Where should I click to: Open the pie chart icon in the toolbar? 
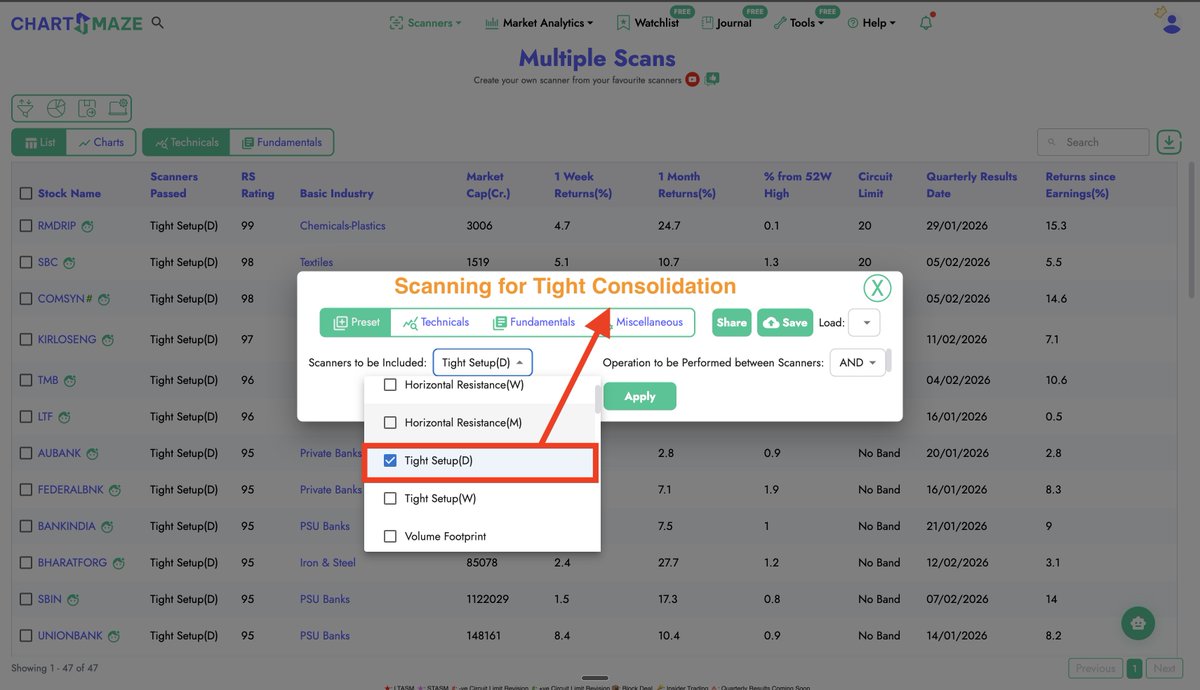click(x=56, y=108)
